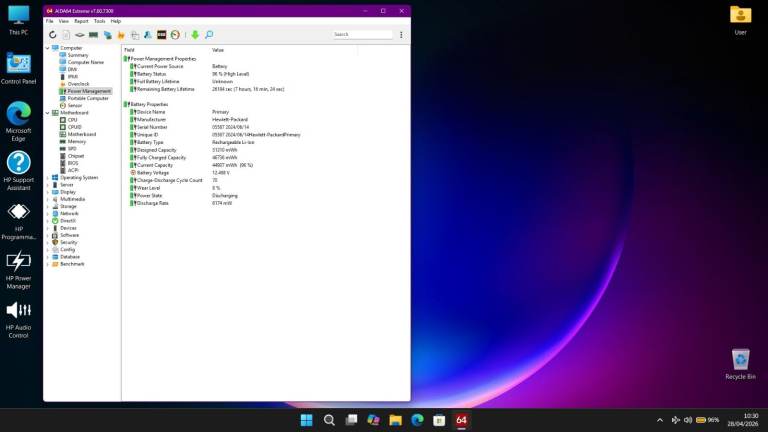Expand the DirectX node arrow
The image size is (768, 432).
pyautogui.click(x=48, y=221)
